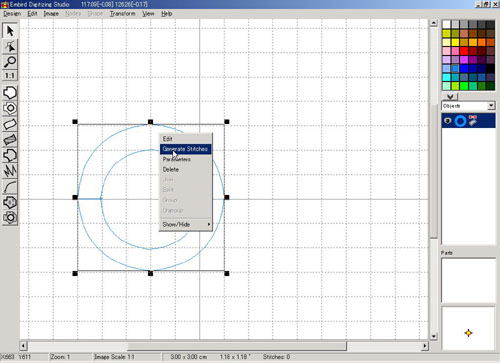Click the horizontal scrollbar right arrow

(425, 346)
